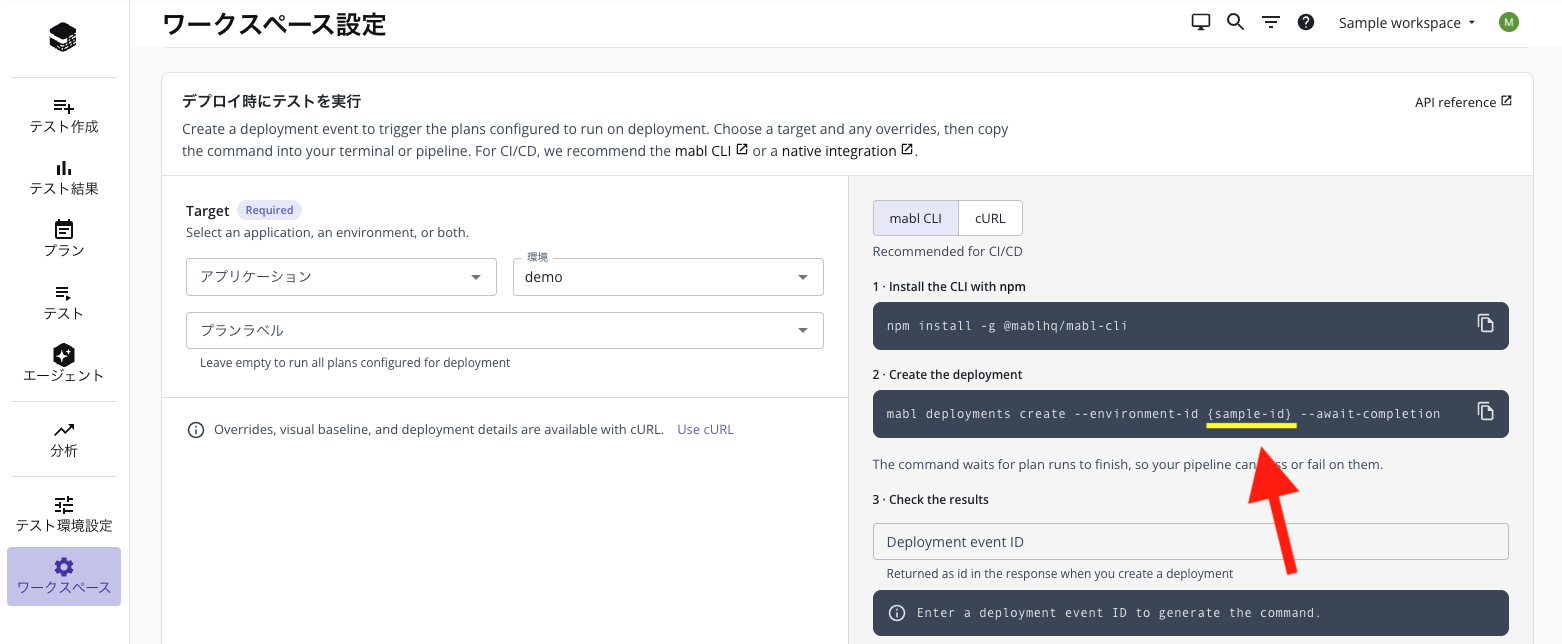
Task: Click the mabl logo icon
Action: click(63, 38)
